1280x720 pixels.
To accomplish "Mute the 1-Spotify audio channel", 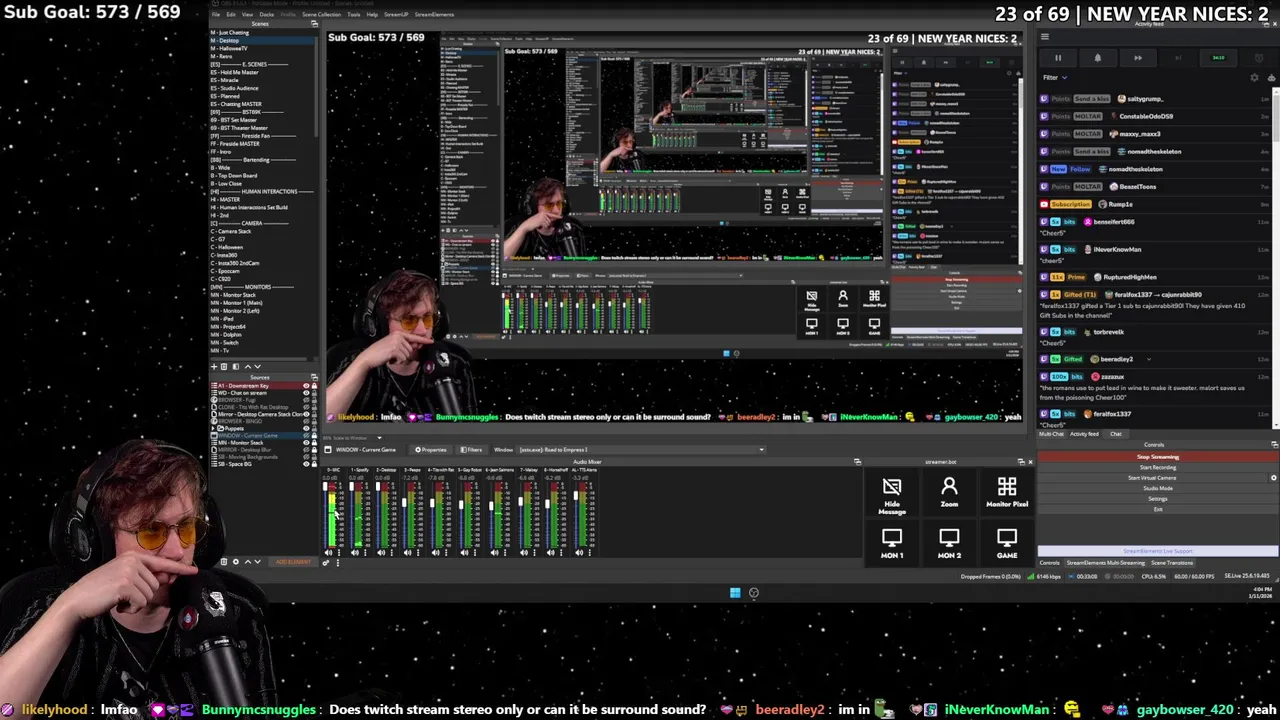I will coord(355,552).
